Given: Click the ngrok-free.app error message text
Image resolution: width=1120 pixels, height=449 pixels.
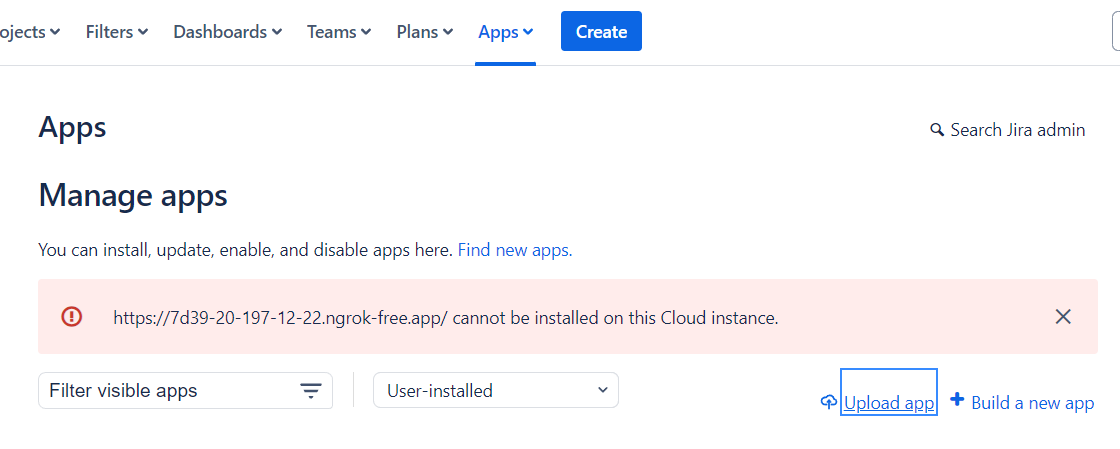Looking at the screenshot, I should pyautogui.click(x=446, y=318).
